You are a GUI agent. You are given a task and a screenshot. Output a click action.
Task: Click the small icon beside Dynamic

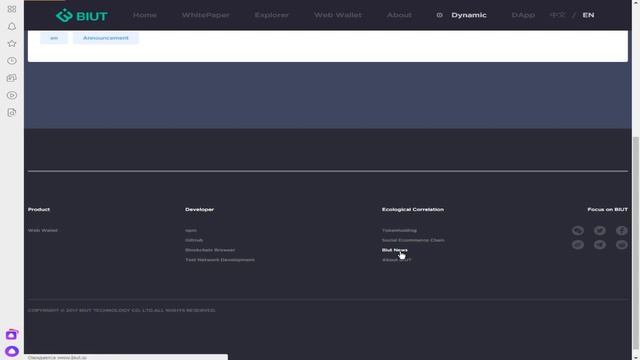pos(440,15)
